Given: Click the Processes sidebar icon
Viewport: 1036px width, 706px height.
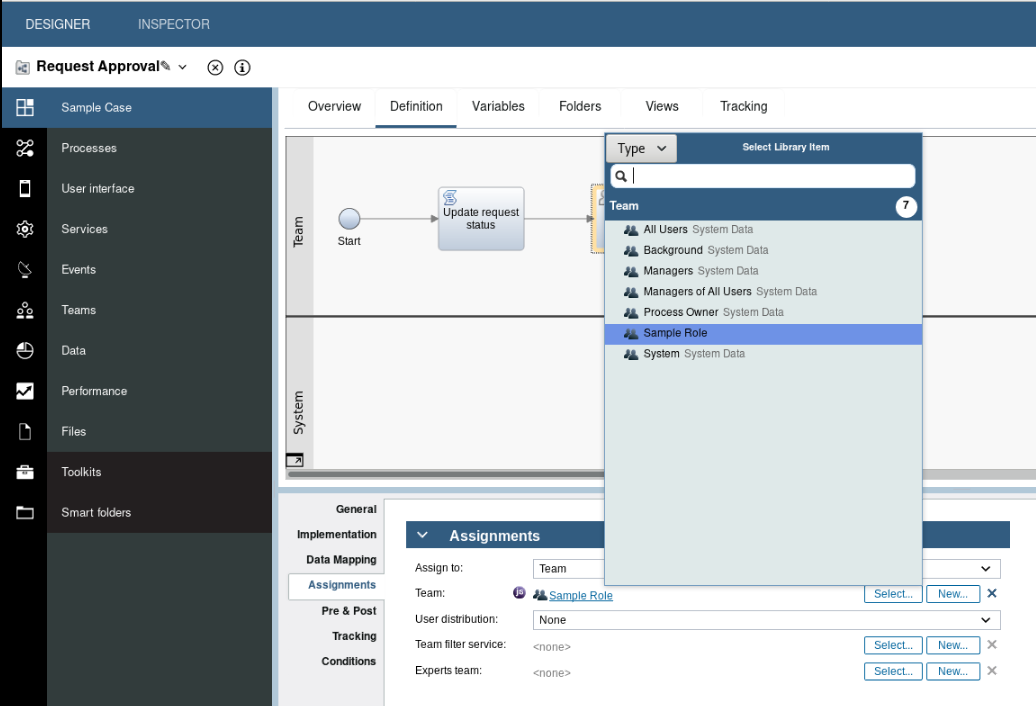Looking at the screenshot, I should pyautogui.click(x=24, y=148).
